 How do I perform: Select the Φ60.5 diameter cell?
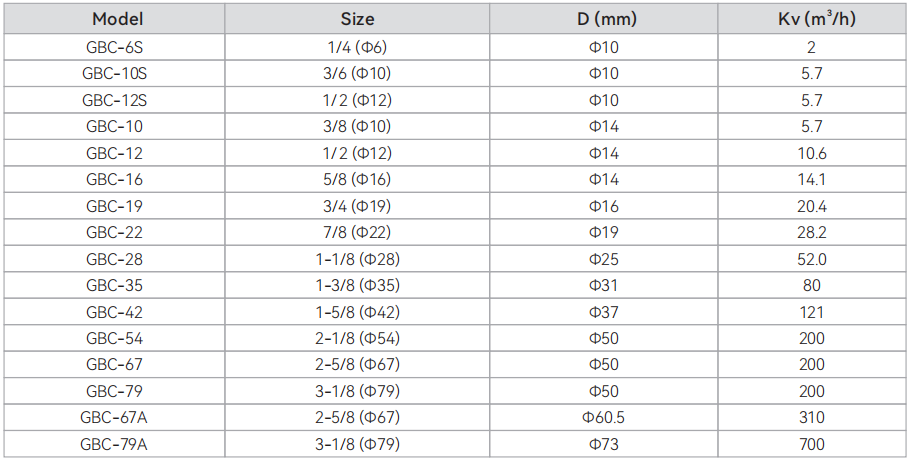point(604,417)
